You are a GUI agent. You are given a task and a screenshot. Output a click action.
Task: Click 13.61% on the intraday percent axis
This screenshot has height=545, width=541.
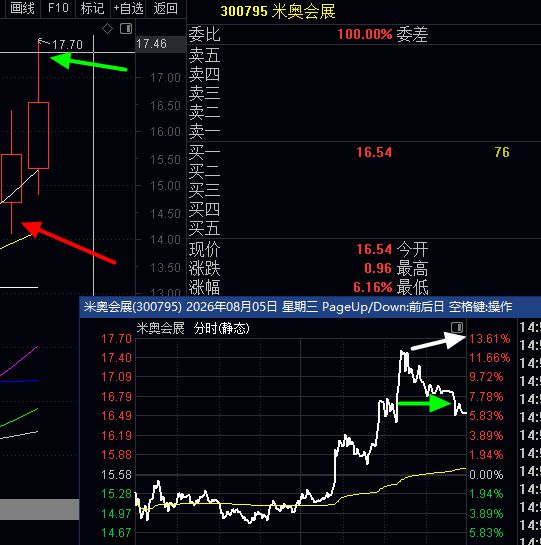click(490, 339)
